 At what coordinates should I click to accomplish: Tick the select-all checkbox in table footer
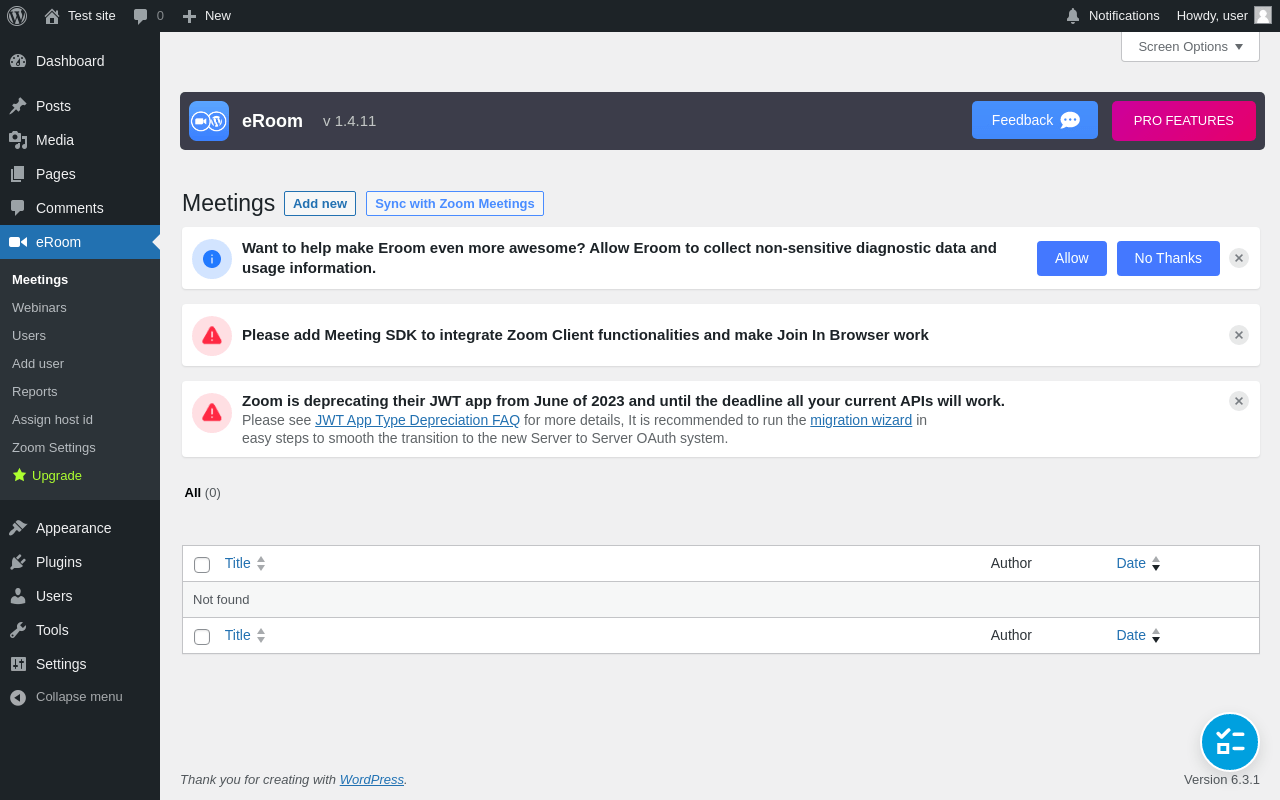click(202, 637)
